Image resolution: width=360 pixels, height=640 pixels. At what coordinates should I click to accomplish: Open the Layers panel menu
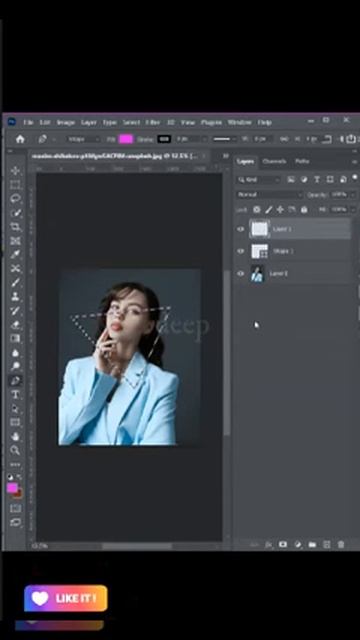click(x=354, y=162)
